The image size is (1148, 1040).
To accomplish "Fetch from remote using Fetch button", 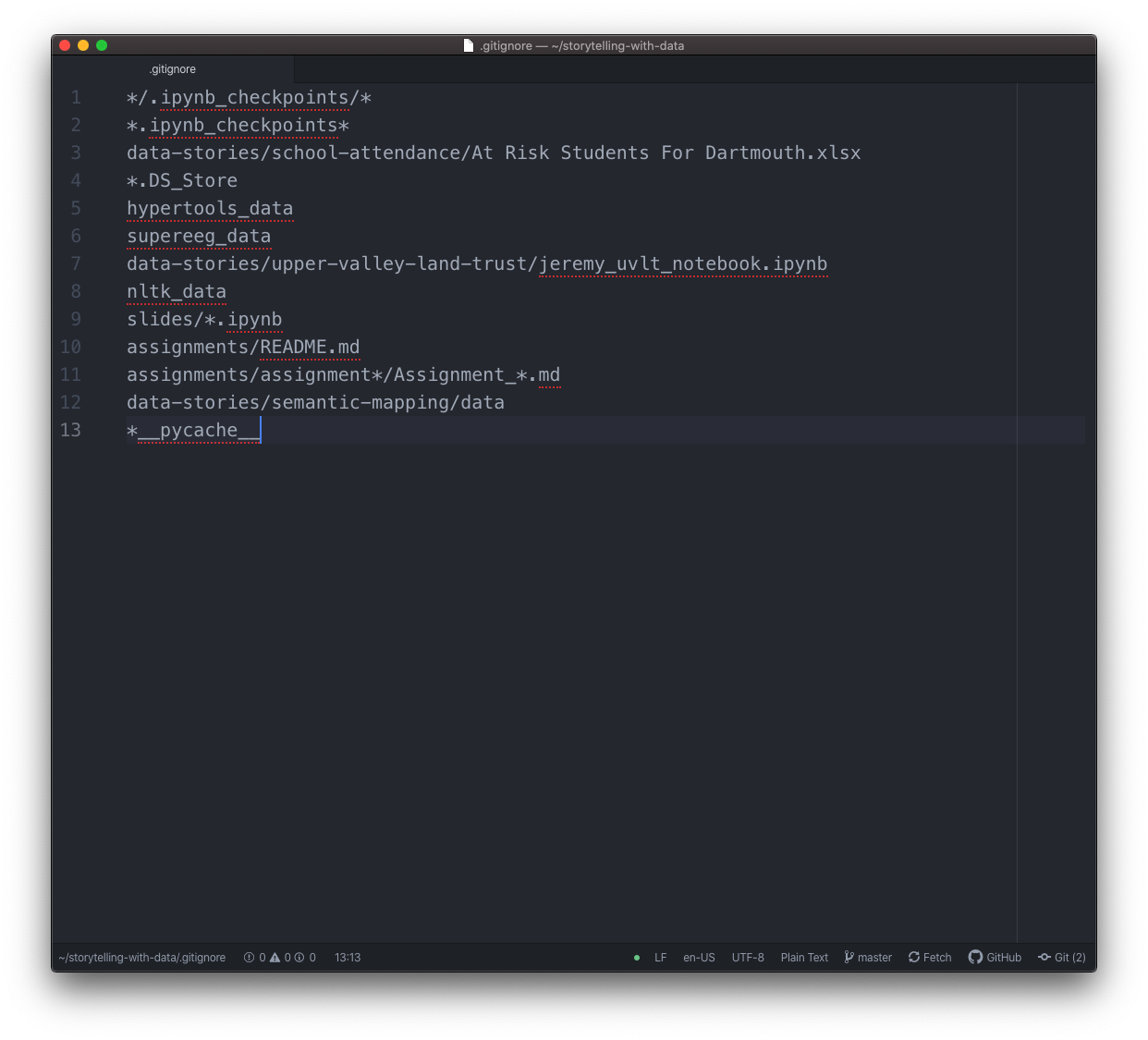I will 930,958.
